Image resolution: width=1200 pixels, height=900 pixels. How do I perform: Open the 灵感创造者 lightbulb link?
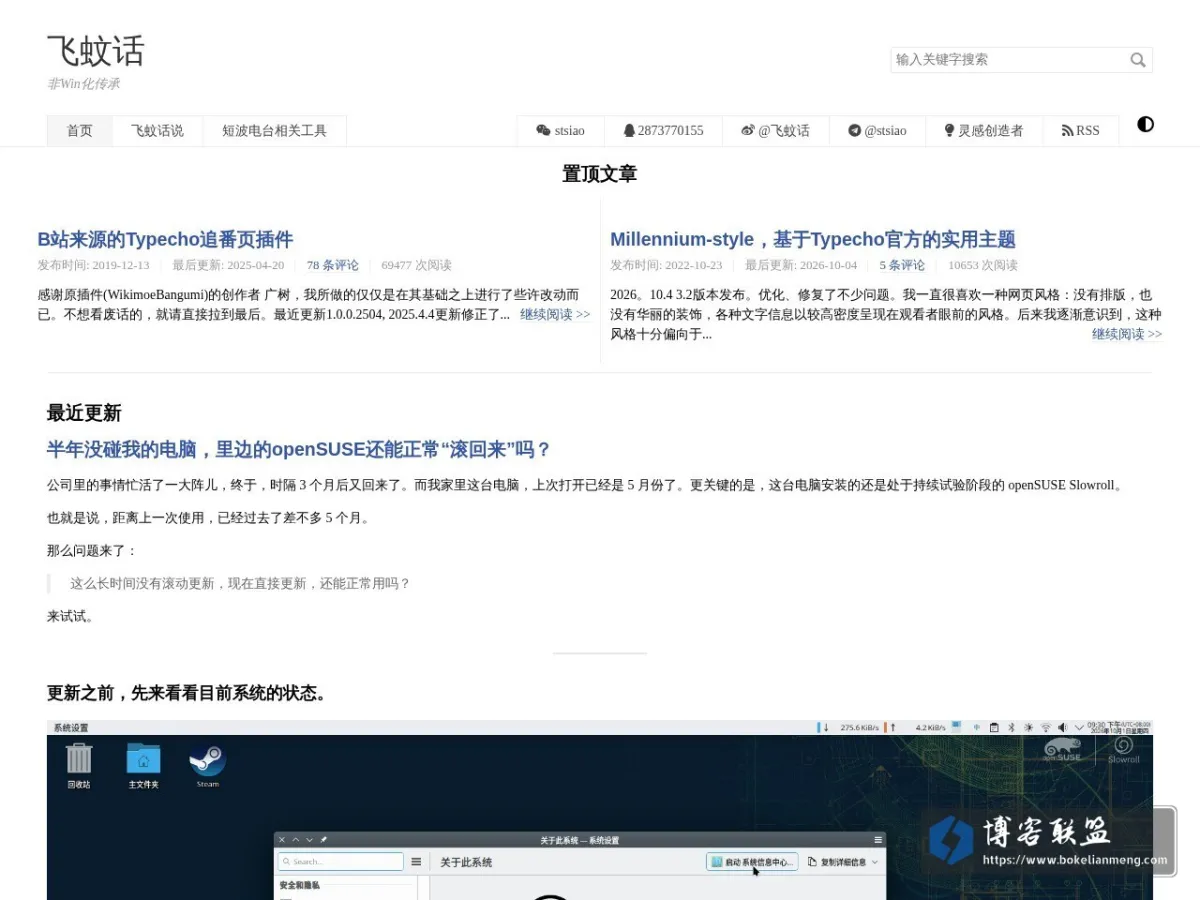click(984, 131)
